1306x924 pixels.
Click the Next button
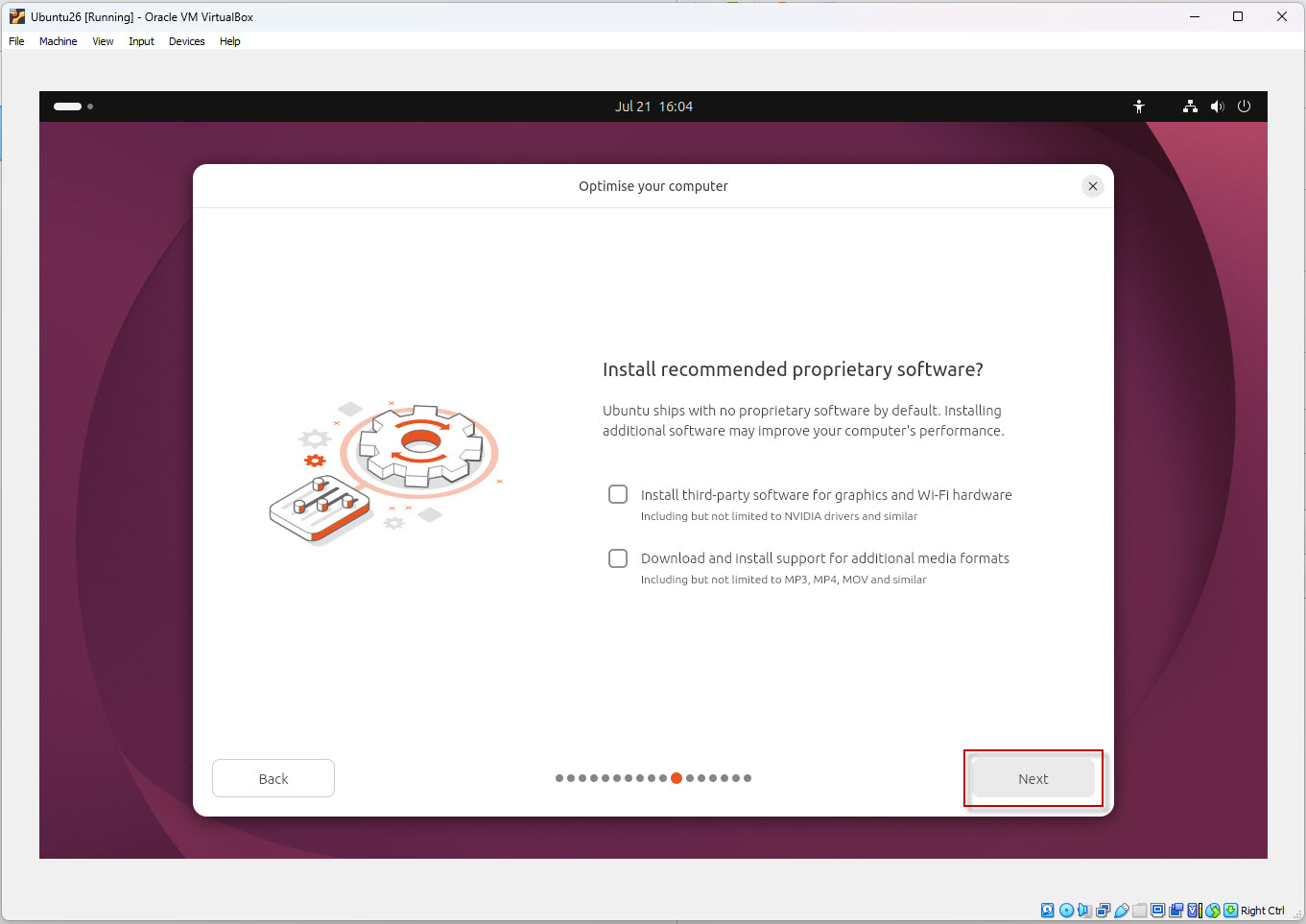click(x=1033, y=778)
